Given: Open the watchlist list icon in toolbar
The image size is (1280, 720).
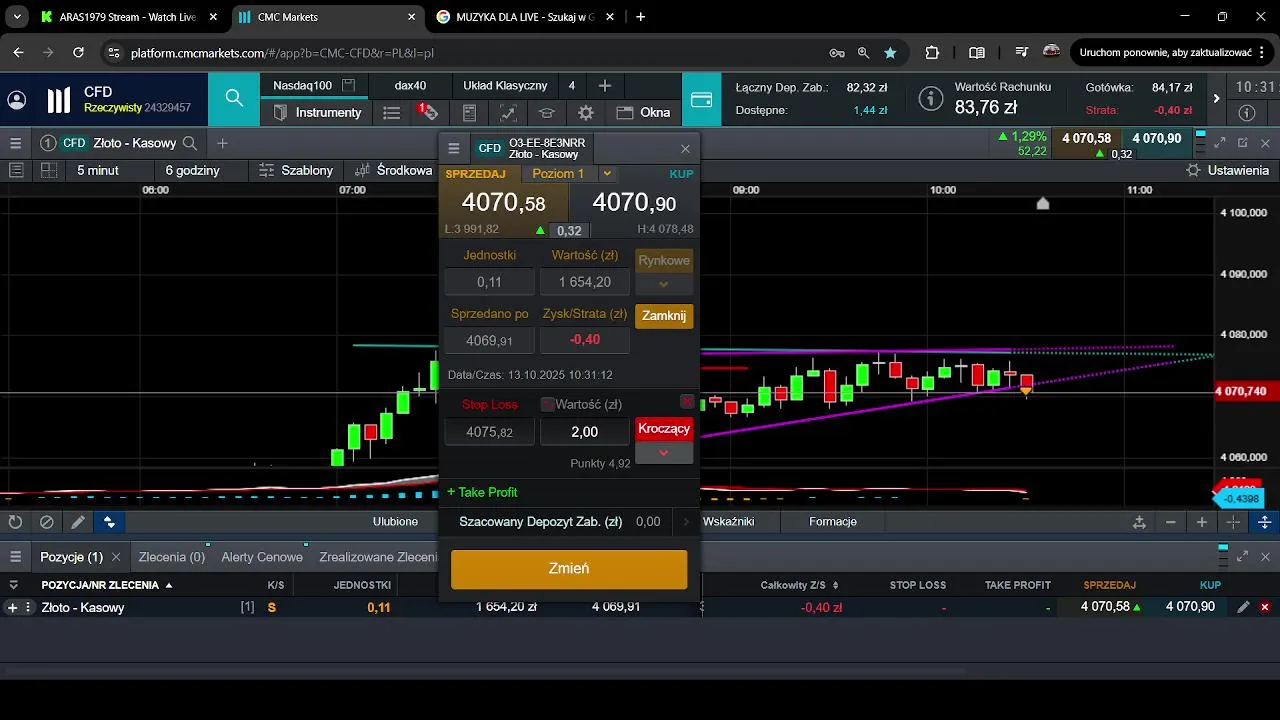Looking at the screenshot, I should click(392, 113).
